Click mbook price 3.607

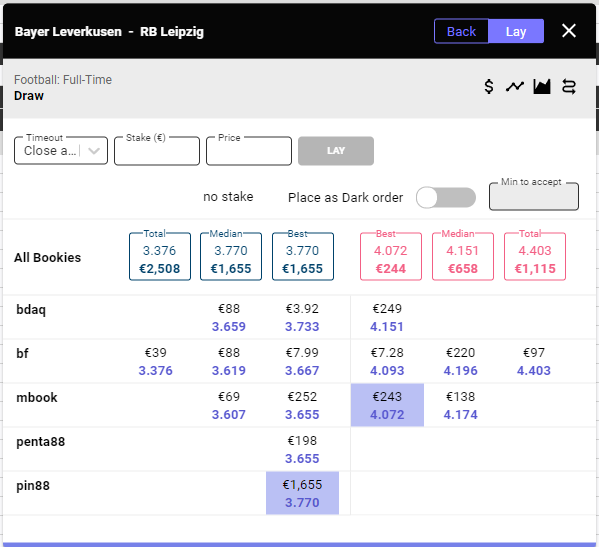click(x=229, y=414)
